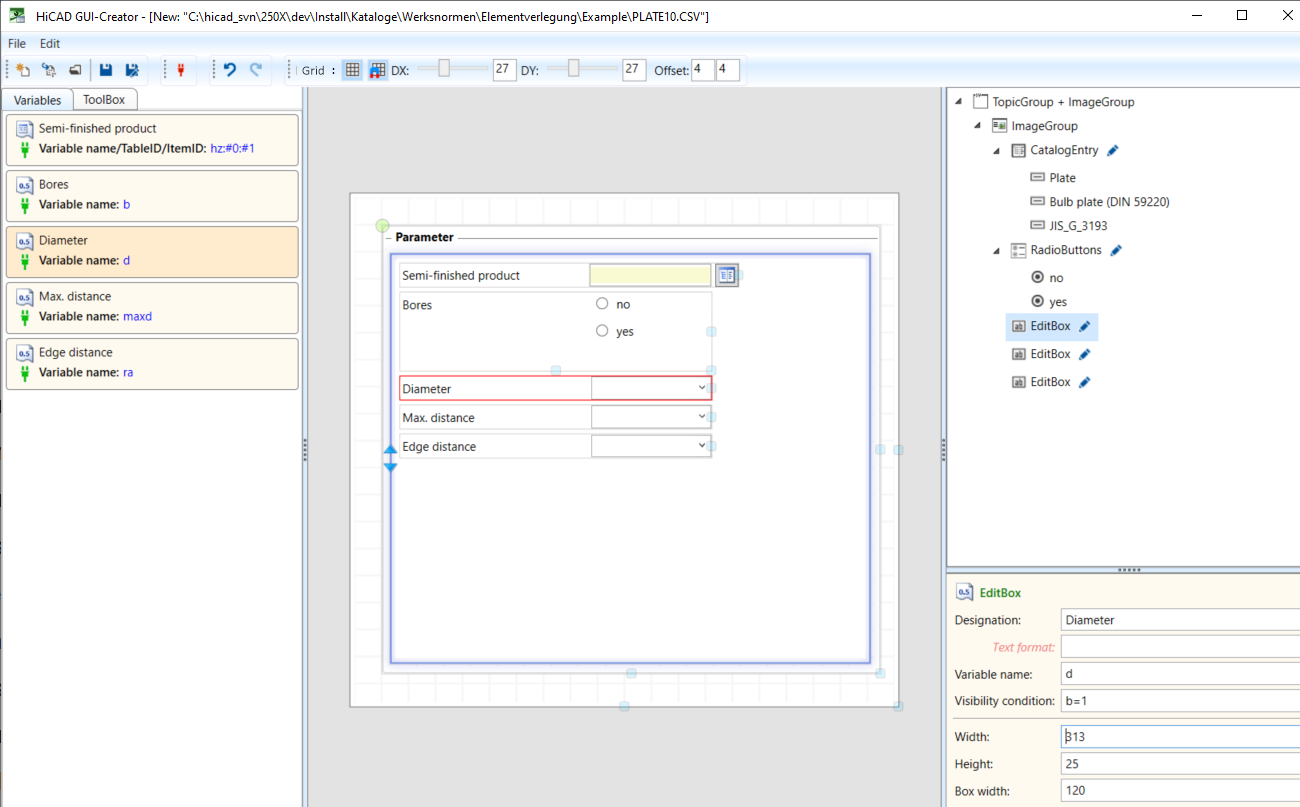Image resolution: width=1300 pixels, height=807 pixels.
Task: Toggle the grid display button
Action: [352, 70]
